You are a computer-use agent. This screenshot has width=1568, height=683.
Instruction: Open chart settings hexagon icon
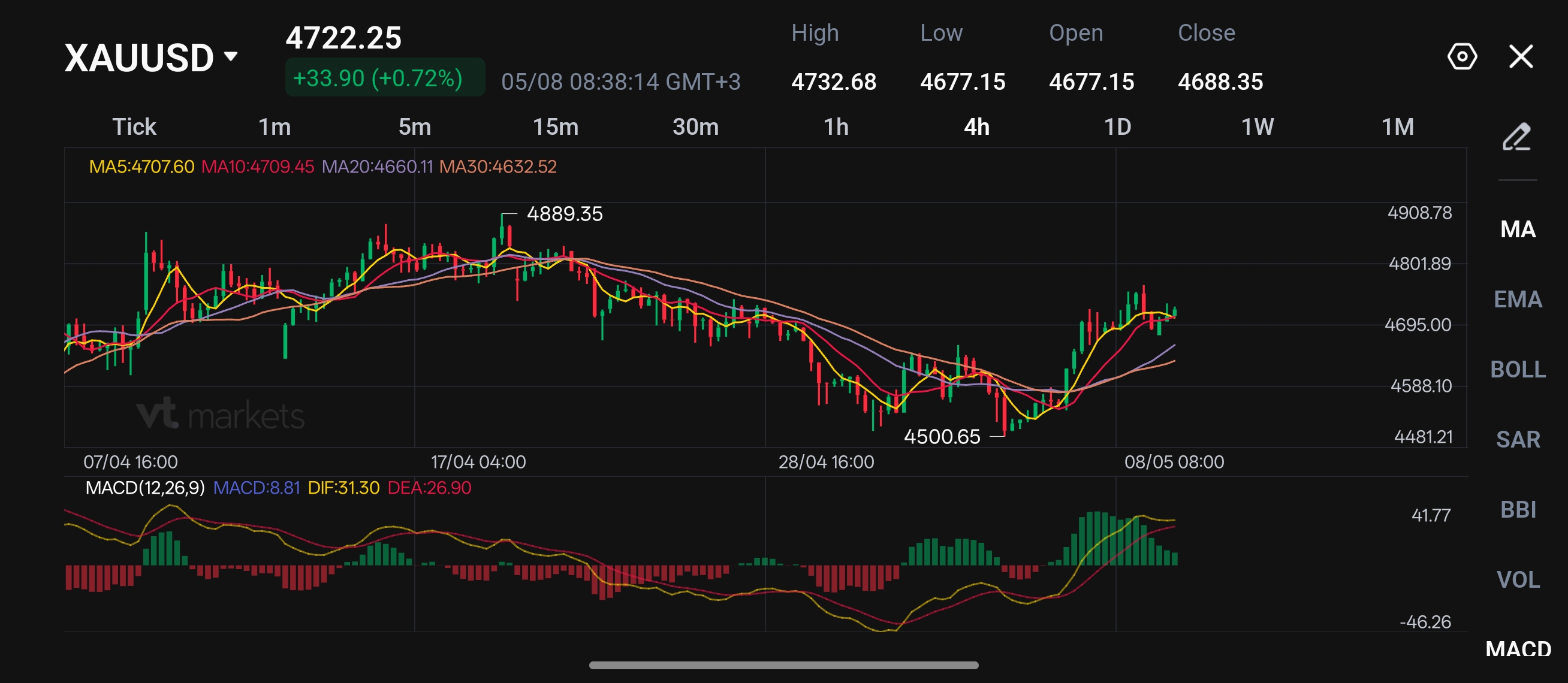(1461, 56)
